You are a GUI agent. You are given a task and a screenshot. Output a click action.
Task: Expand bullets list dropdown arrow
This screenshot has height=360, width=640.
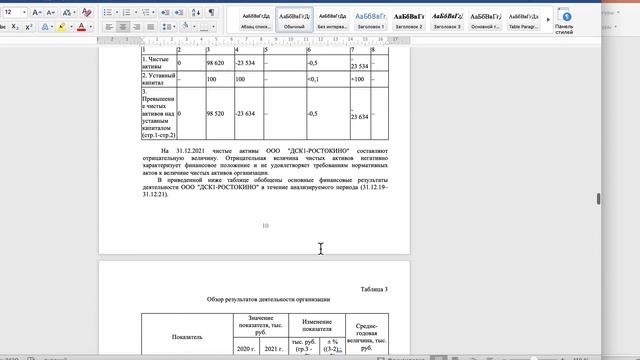point(117,13)
